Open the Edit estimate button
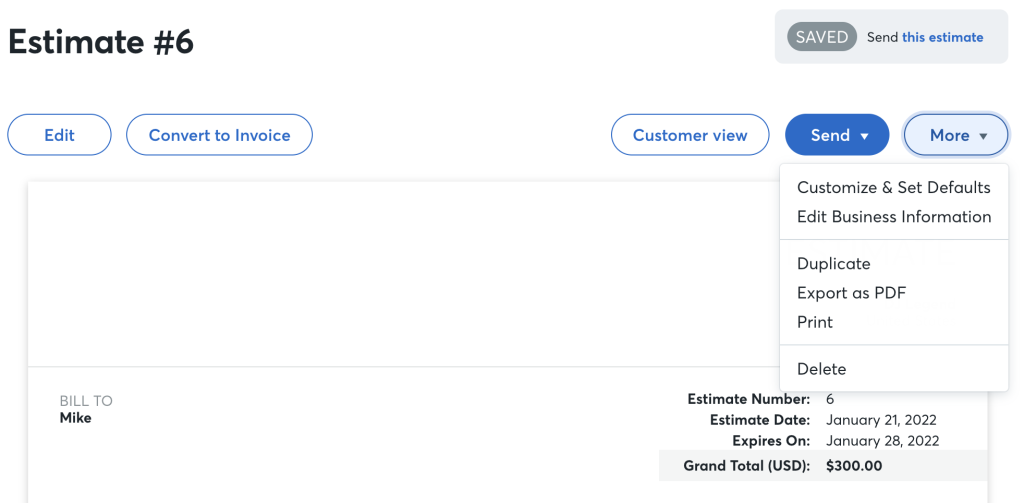This screenshot has height=503, width=1024. tap(59, 135)
